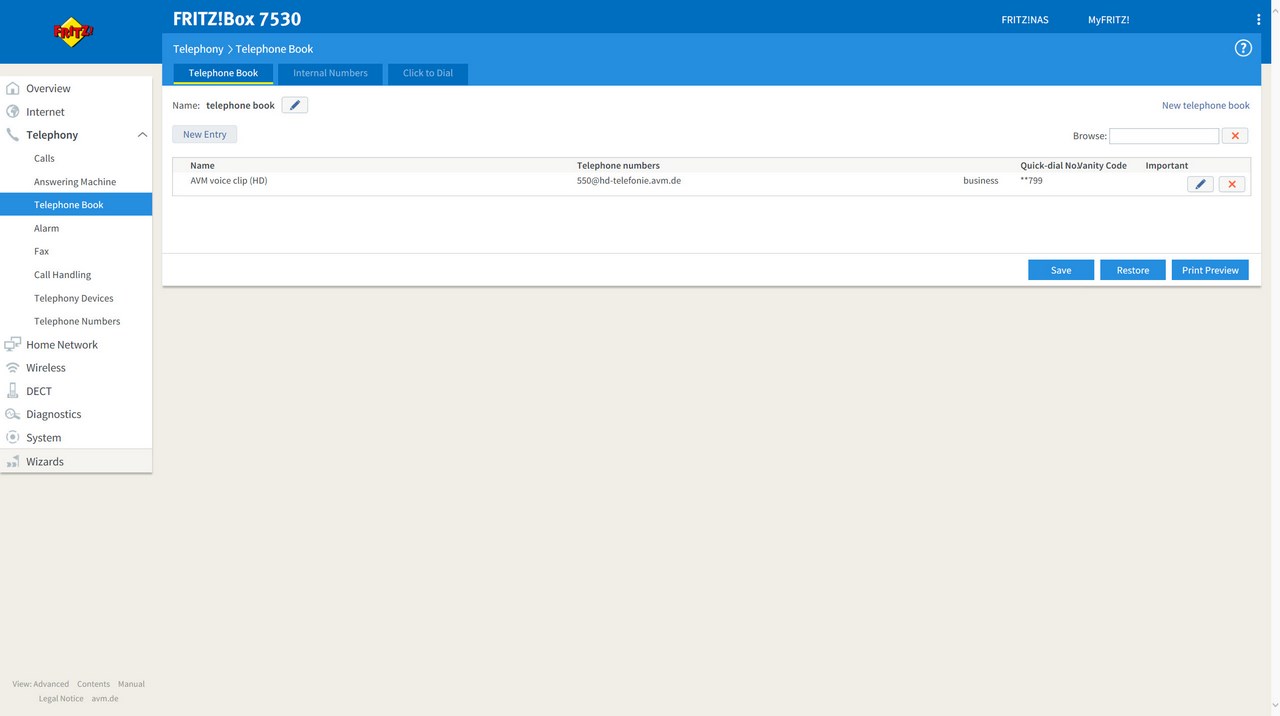Open Telephone Numbers page
The image size is (1280, 716).
click(76, 321)
